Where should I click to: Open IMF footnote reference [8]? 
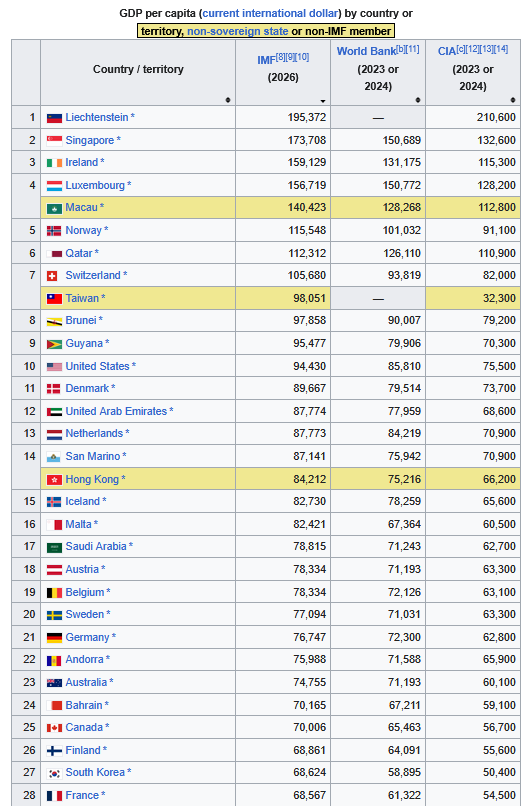pos(281,57)
